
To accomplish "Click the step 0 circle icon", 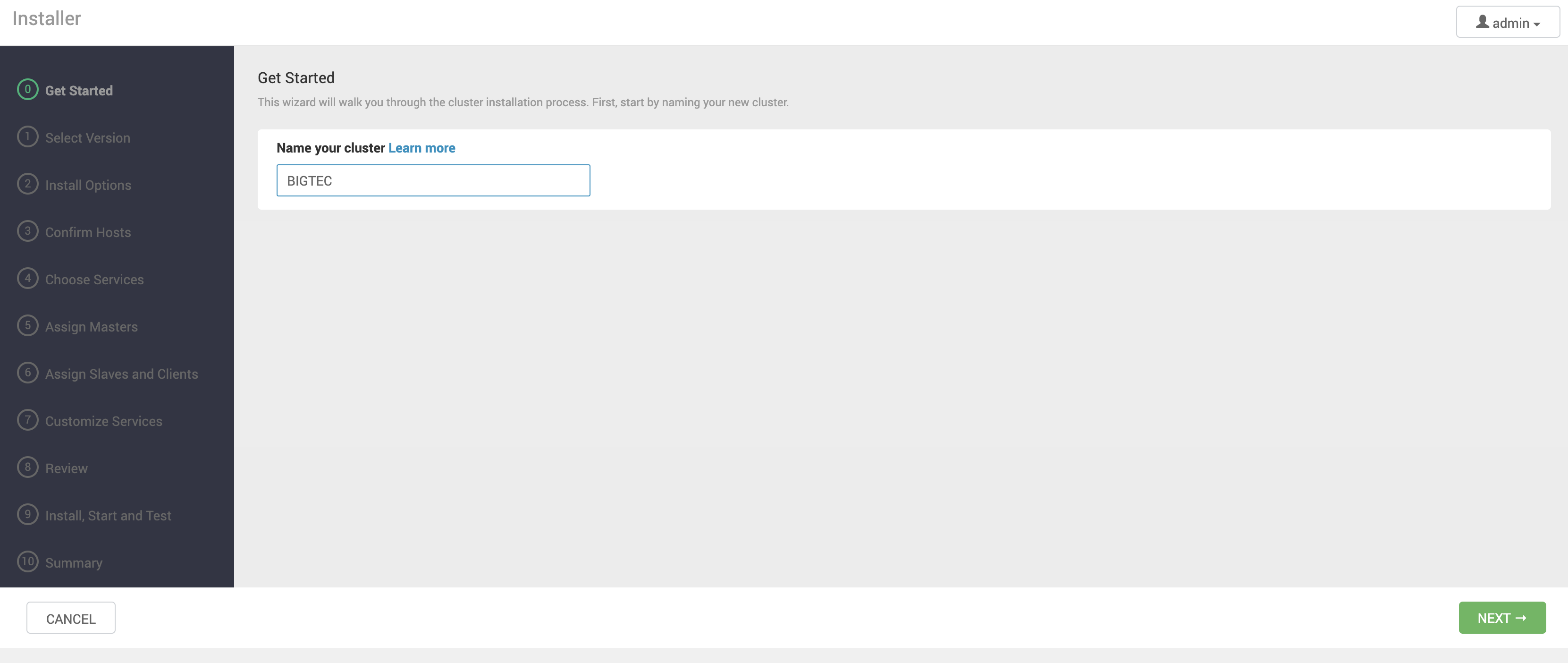I will coord(27,90).
